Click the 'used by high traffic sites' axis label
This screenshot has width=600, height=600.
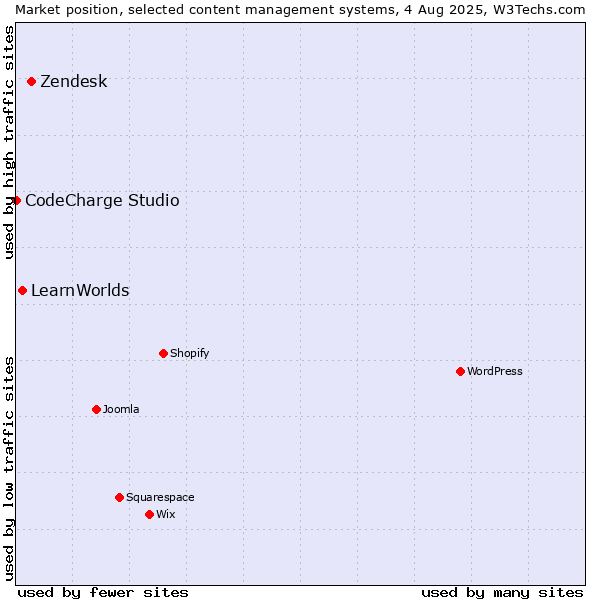tap(9, 142)
